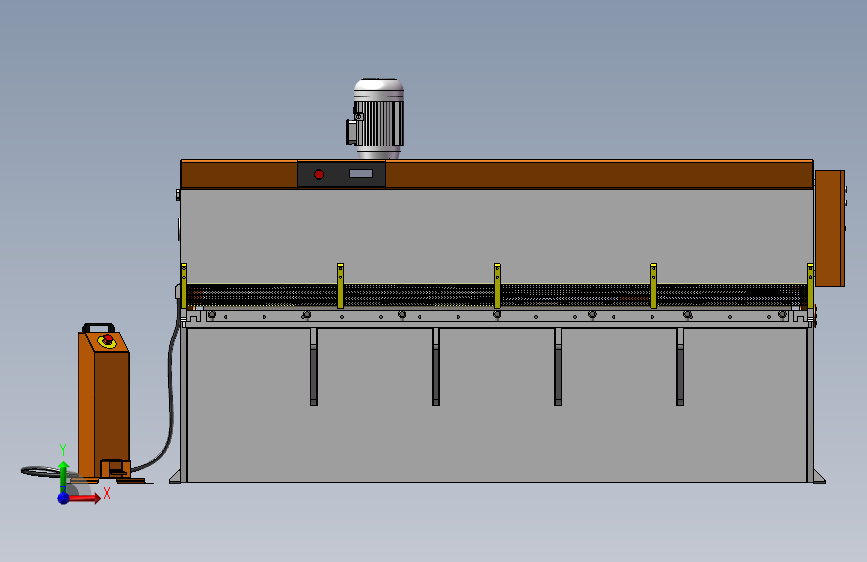
Task: Pick the orange pedestal column body
Action: [x=103, y=407]
